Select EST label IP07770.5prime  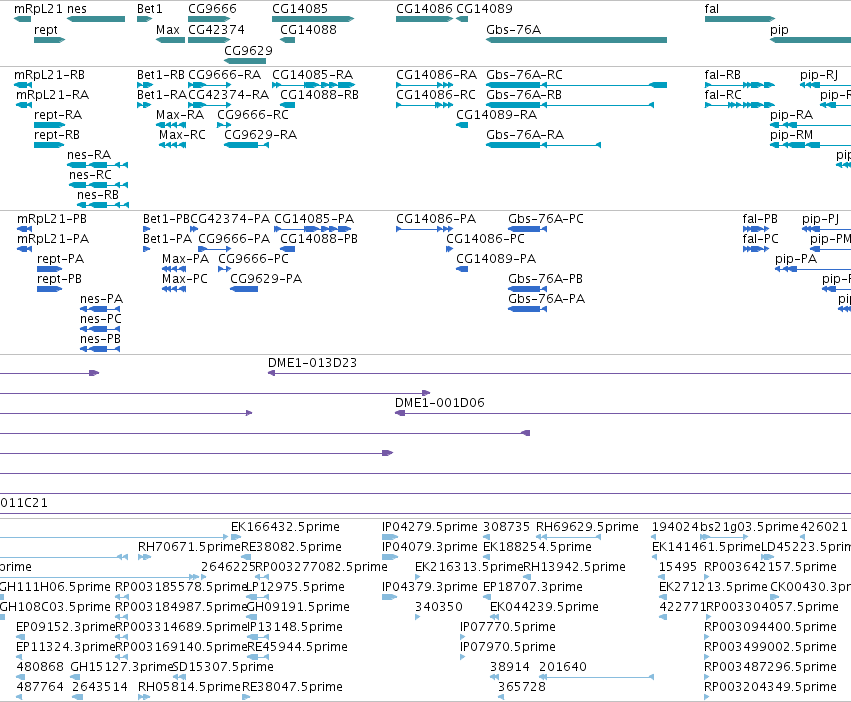coord(508,627)
